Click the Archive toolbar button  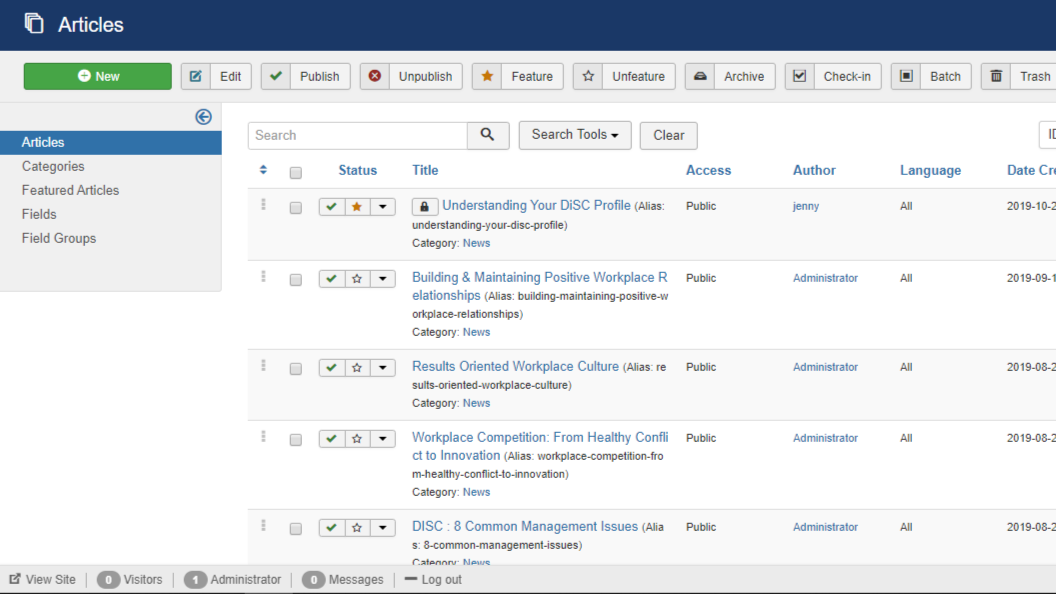(x=730, y=76)
